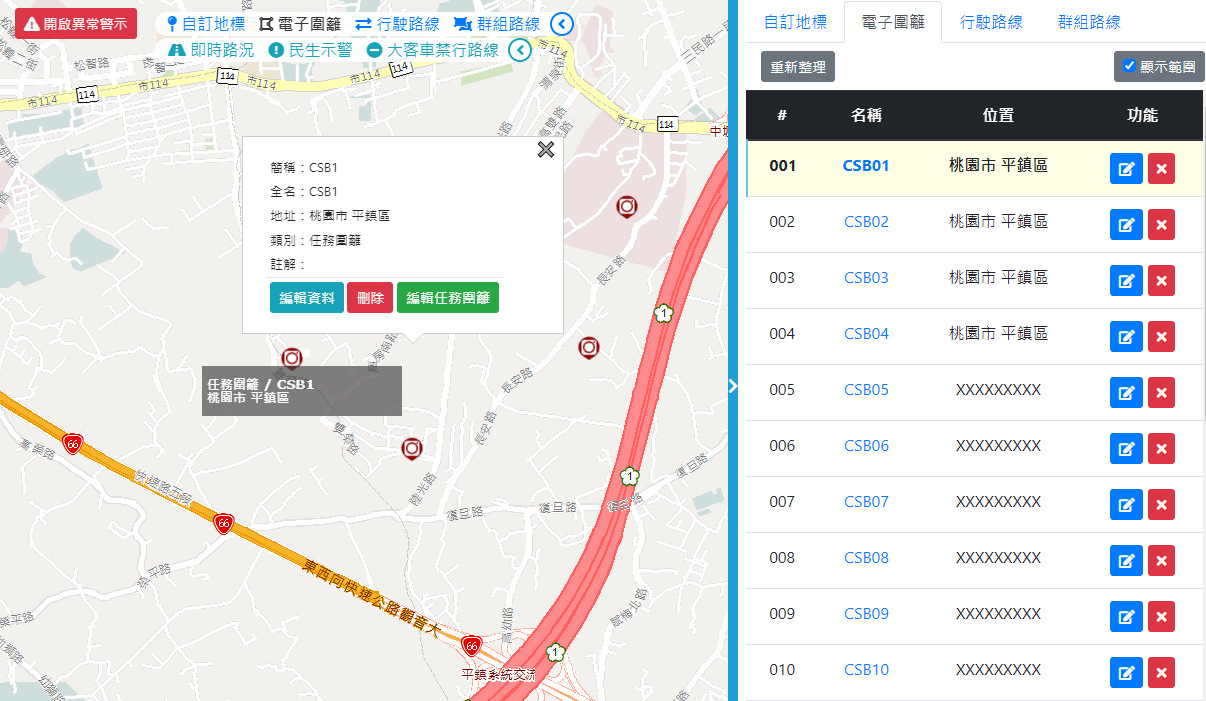Click the edit icon for CSB10
The height and width of the screenshot is (701, 1206).
tap(1126, 673)
